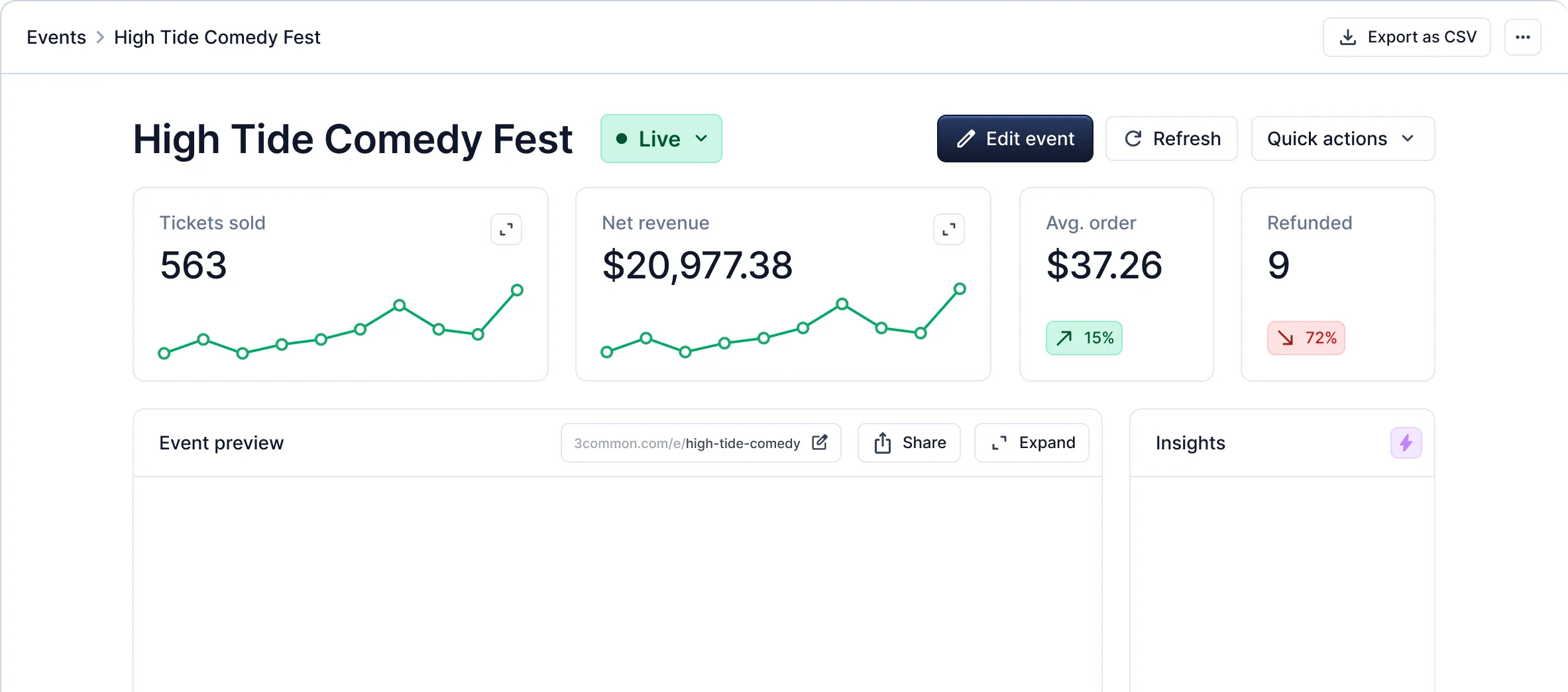Expand the Tickets sold chart card

tap(506, 229)
